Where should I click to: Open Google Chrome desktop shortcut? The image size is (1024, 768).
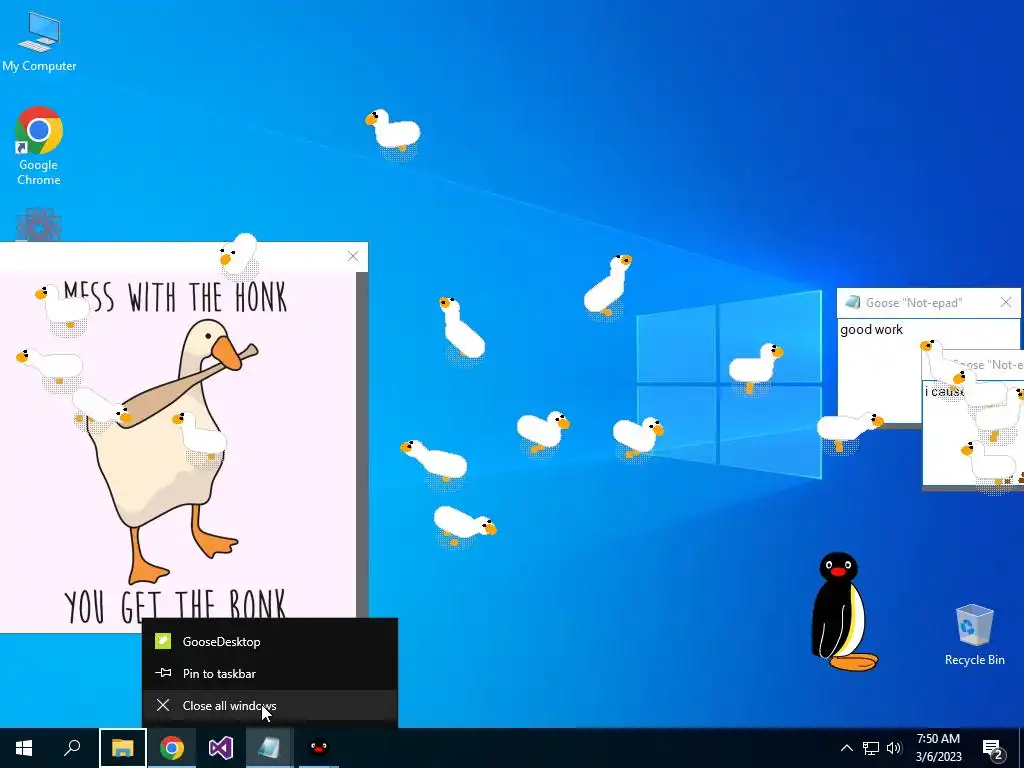pyautogui.click(x=39, y=146)
